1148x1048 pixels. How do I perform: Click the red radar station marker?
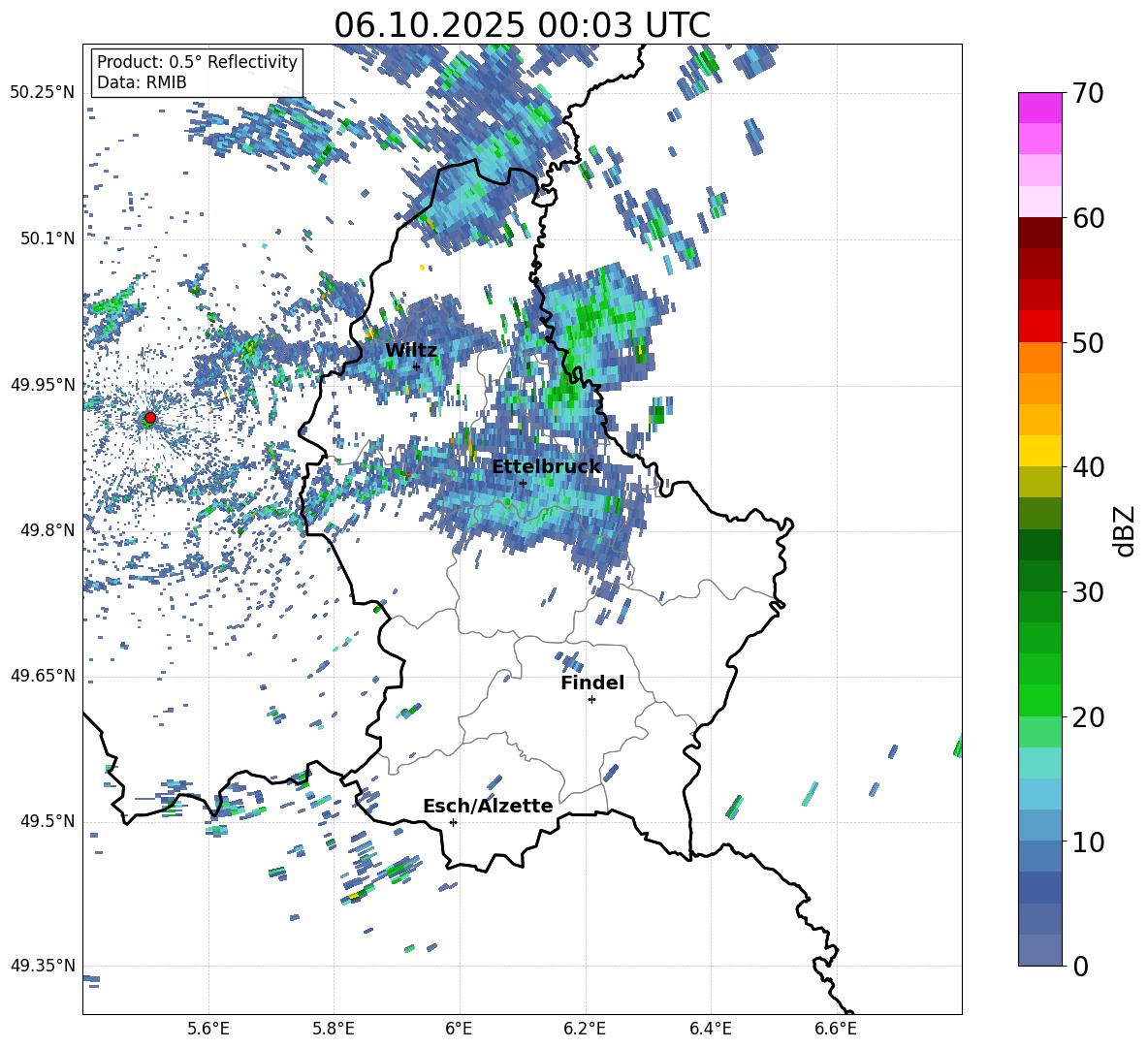150,418
